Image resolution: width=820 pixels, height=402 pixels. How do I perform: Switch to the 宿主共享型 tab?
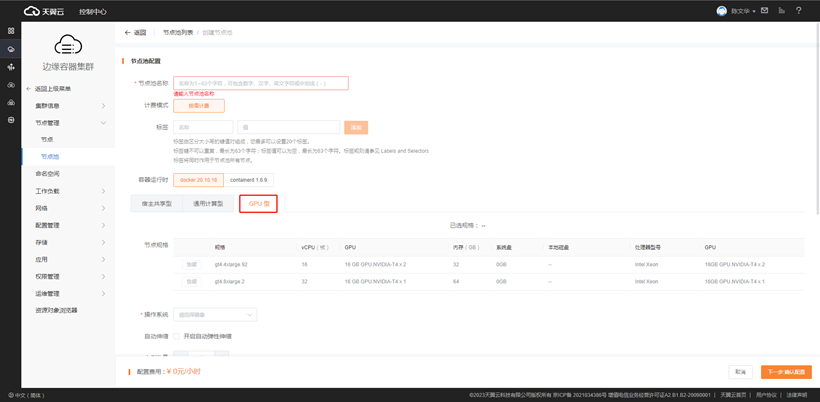click(x=156, y=204)
